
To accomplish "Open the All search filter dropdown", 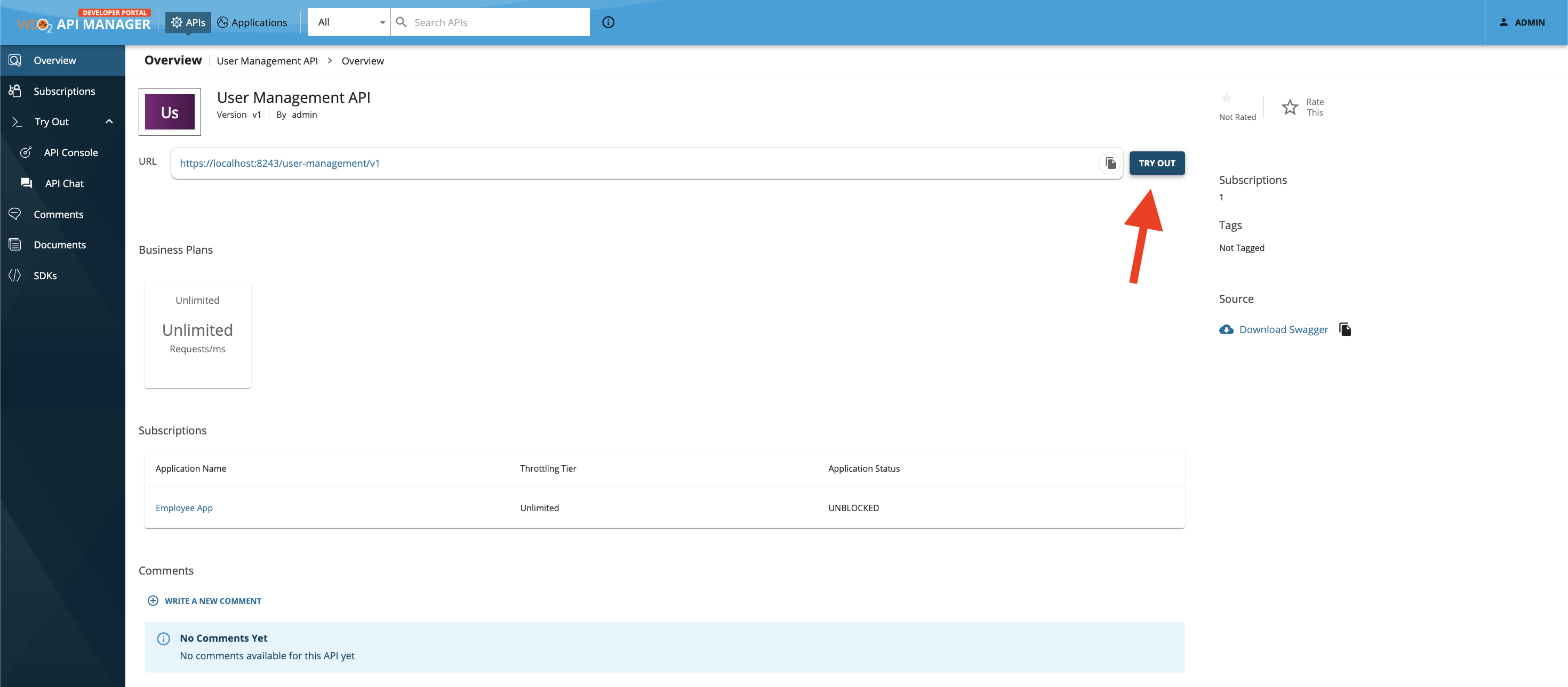I will [x=350, y=22].
